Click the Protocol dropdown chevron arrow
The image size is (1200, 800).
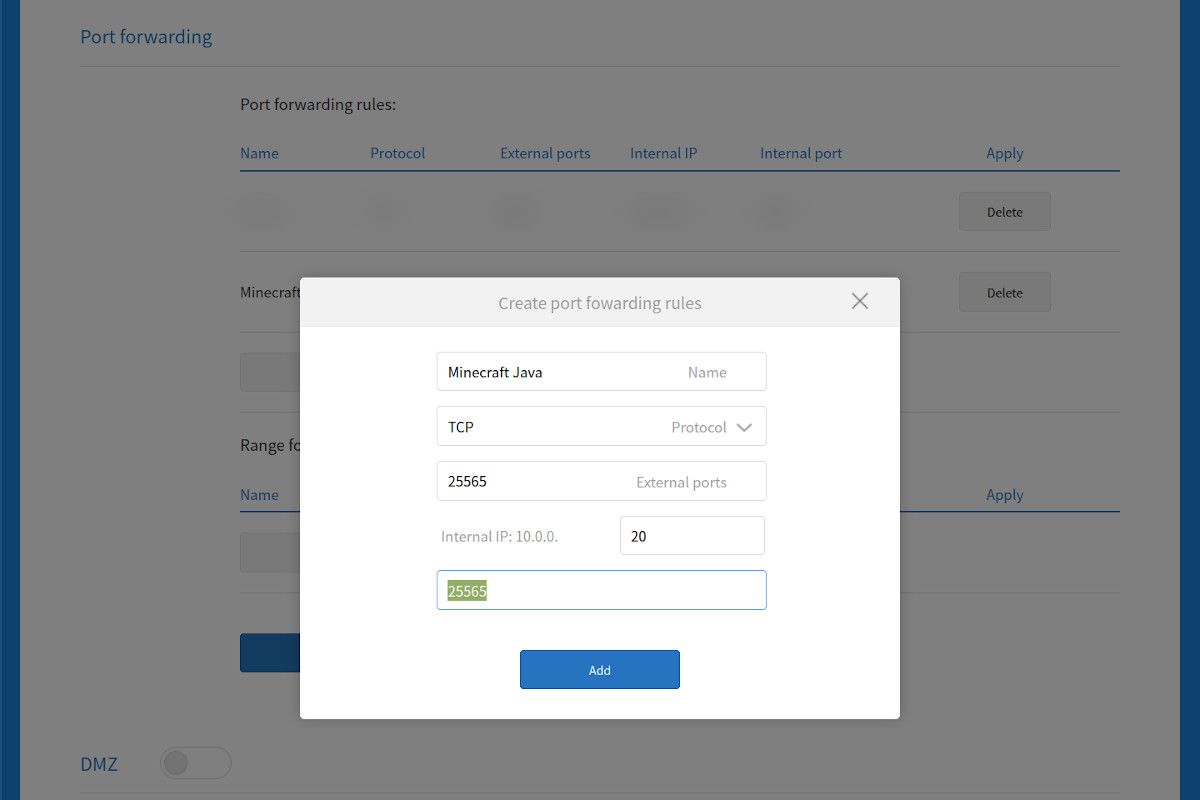tap(744, 427)
